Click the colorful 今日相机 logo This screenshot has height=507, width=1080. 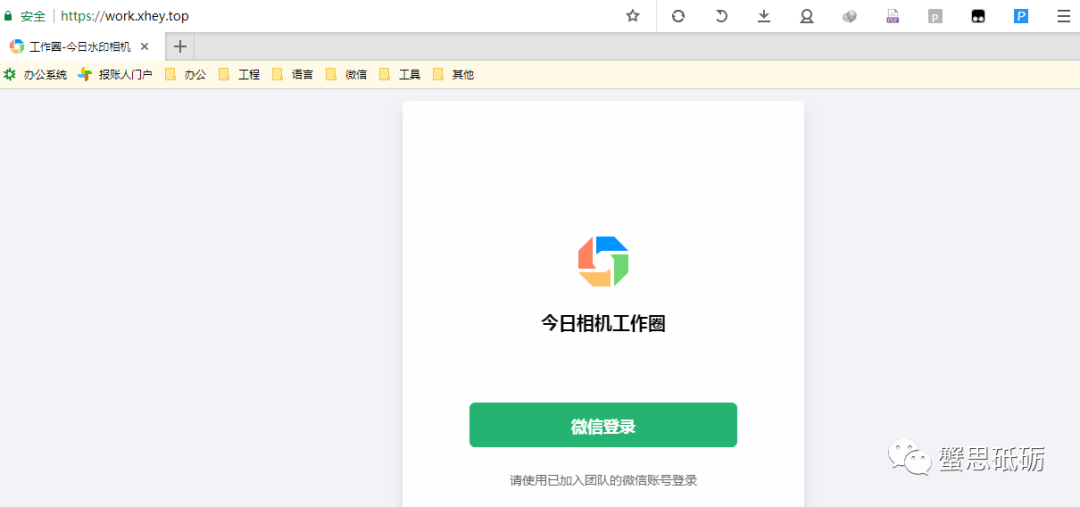click(x=603, y=261)
